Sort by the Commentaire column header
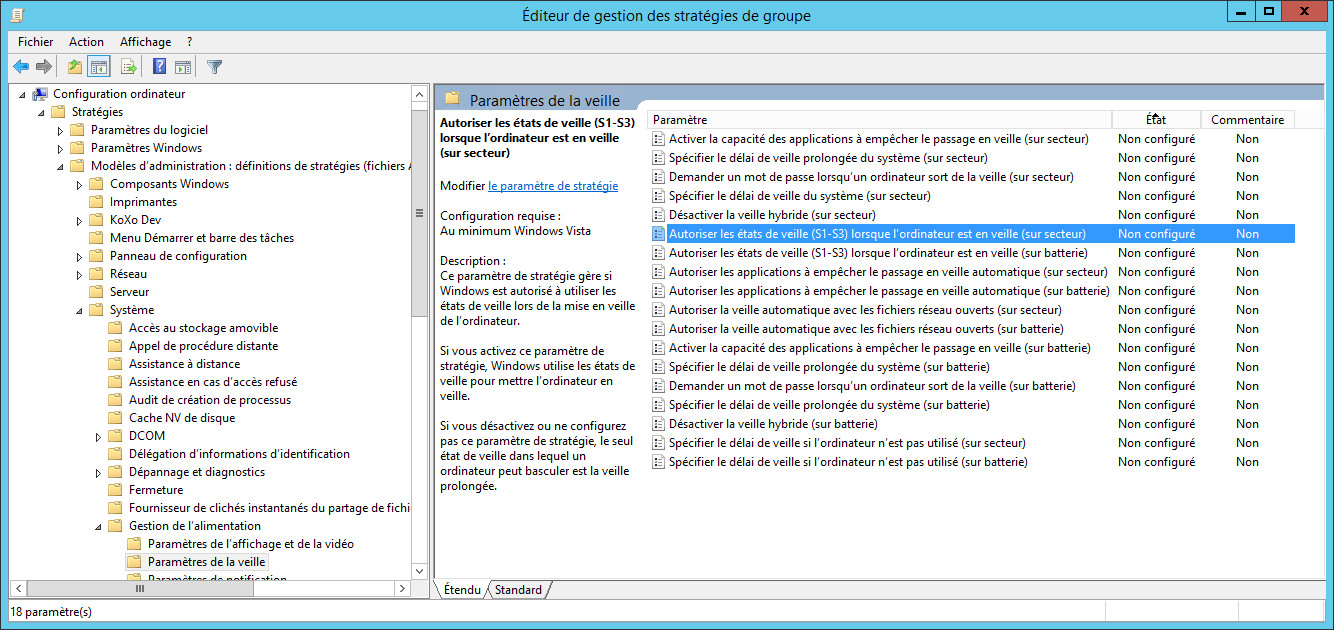 coord(1248,120)
